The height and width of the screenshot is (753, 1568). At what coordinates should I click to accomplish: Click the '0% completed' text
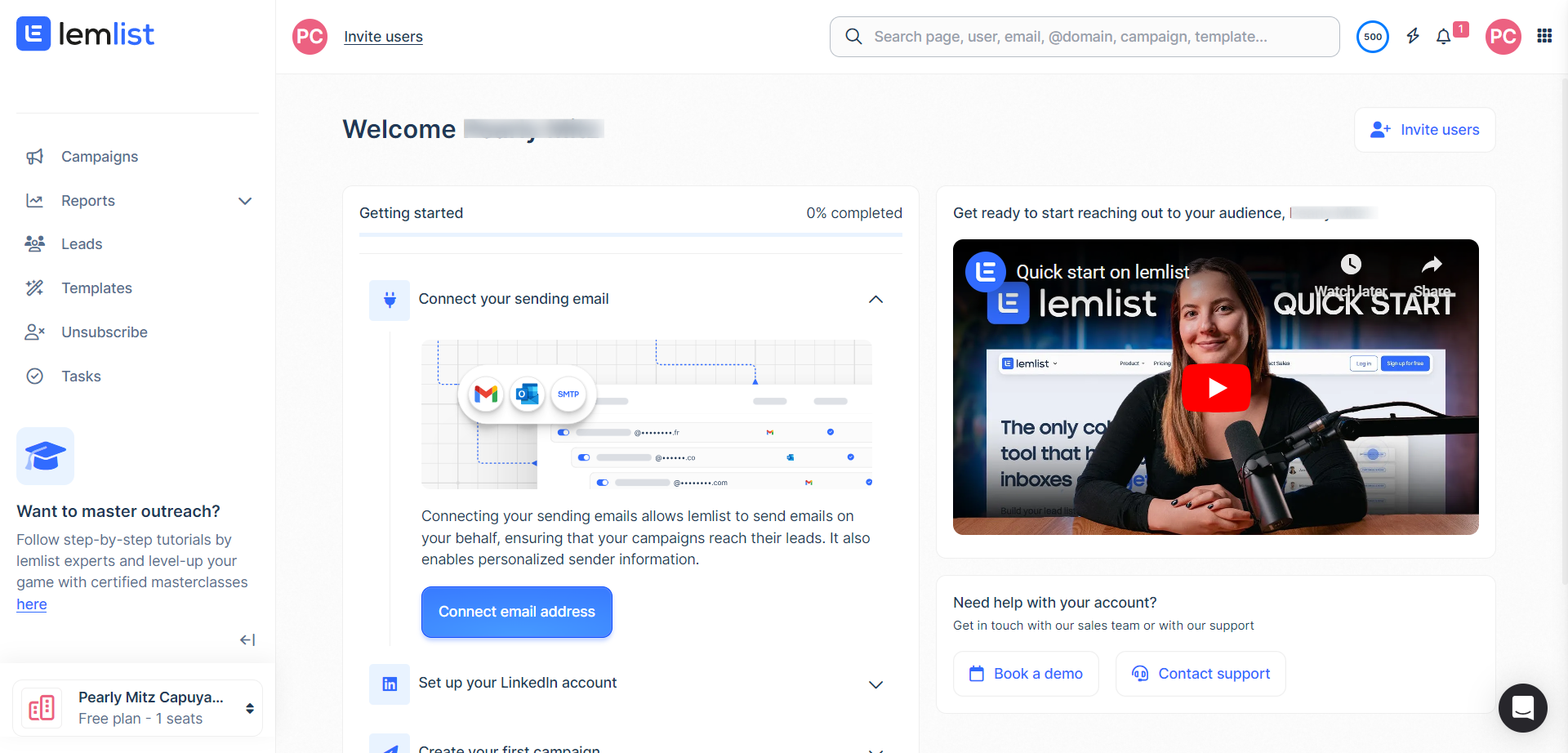pos(854,213)
